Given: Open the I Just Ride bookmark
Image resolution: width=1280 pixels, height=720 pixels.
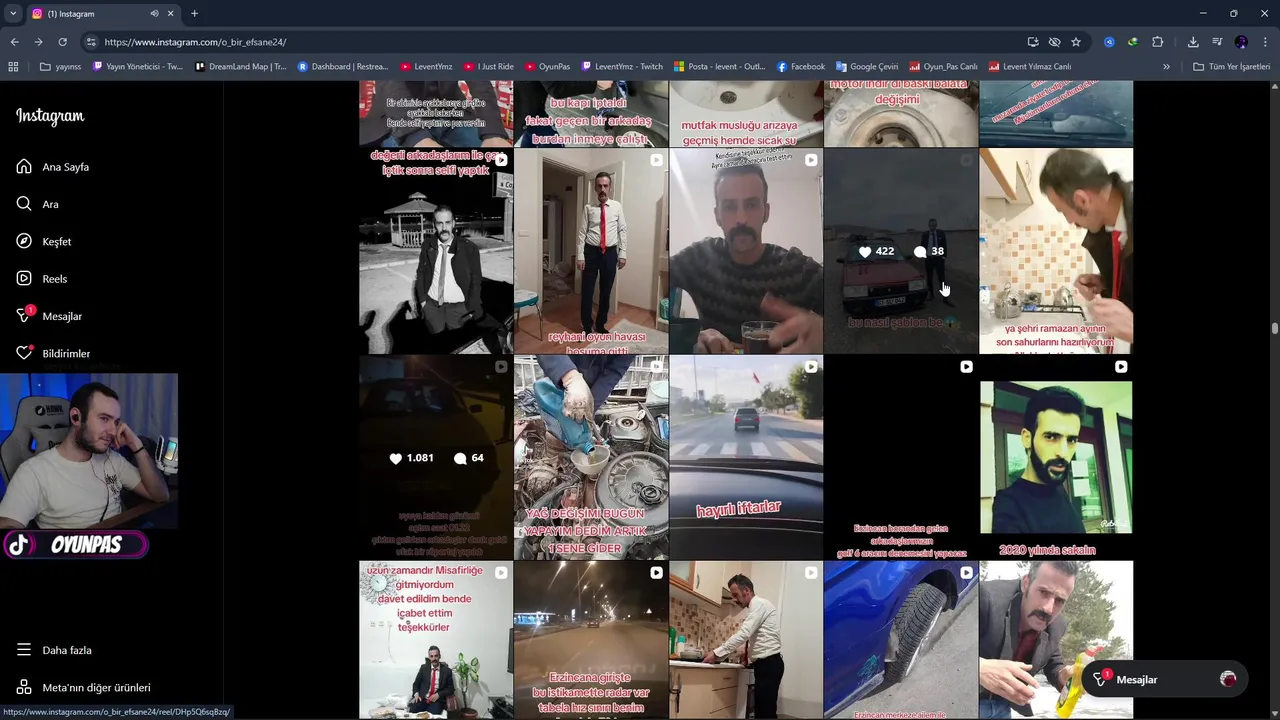Looking at the screenshot, I should coord(487,67).
